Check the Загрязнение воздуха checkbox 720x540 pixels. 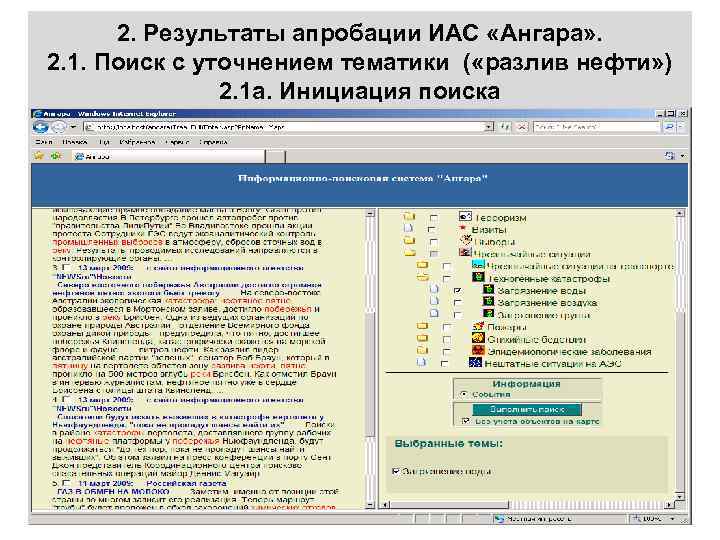[457, 302]
